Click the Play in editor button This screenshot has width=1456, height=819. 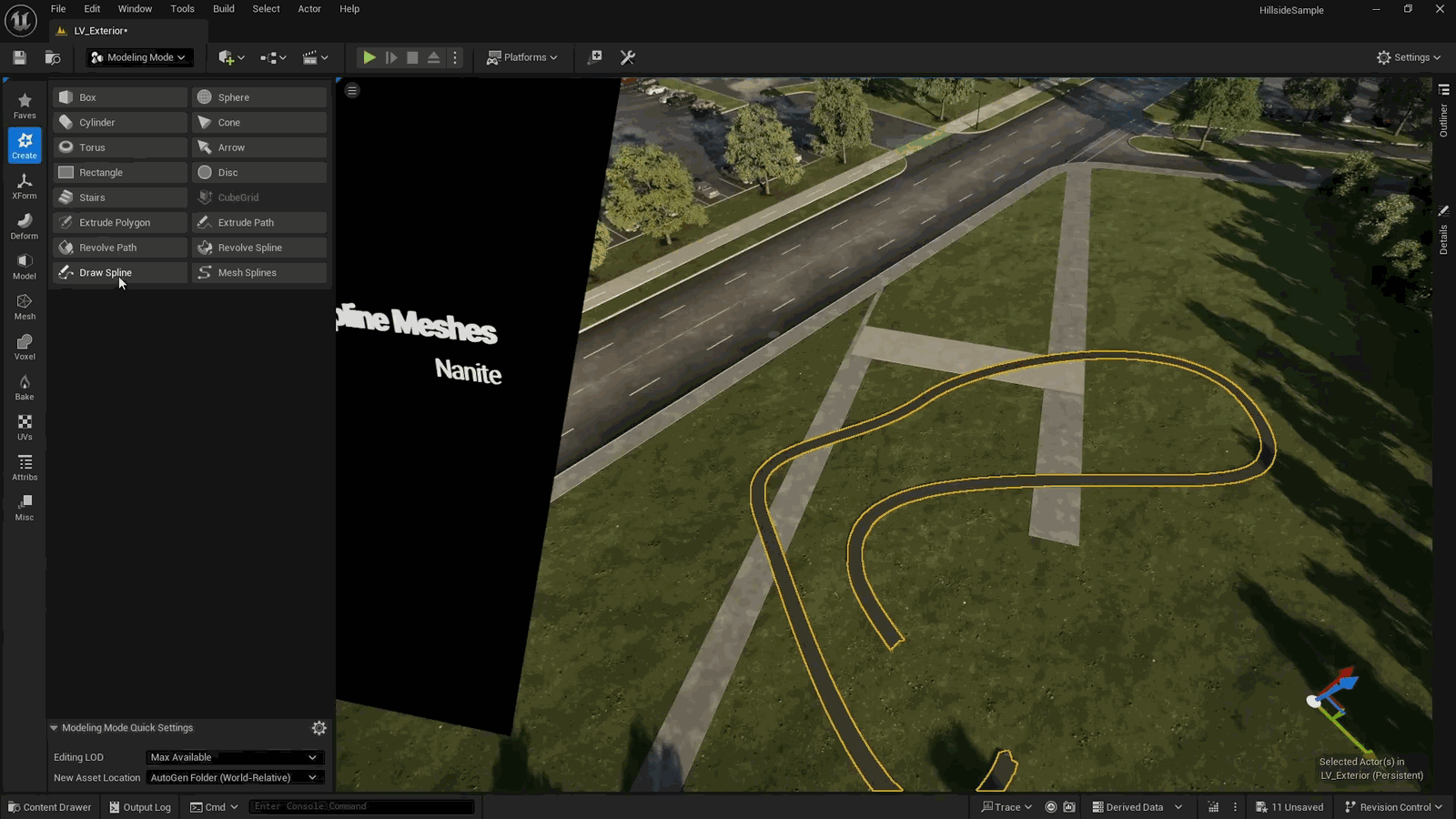click(x=369, y=57)
